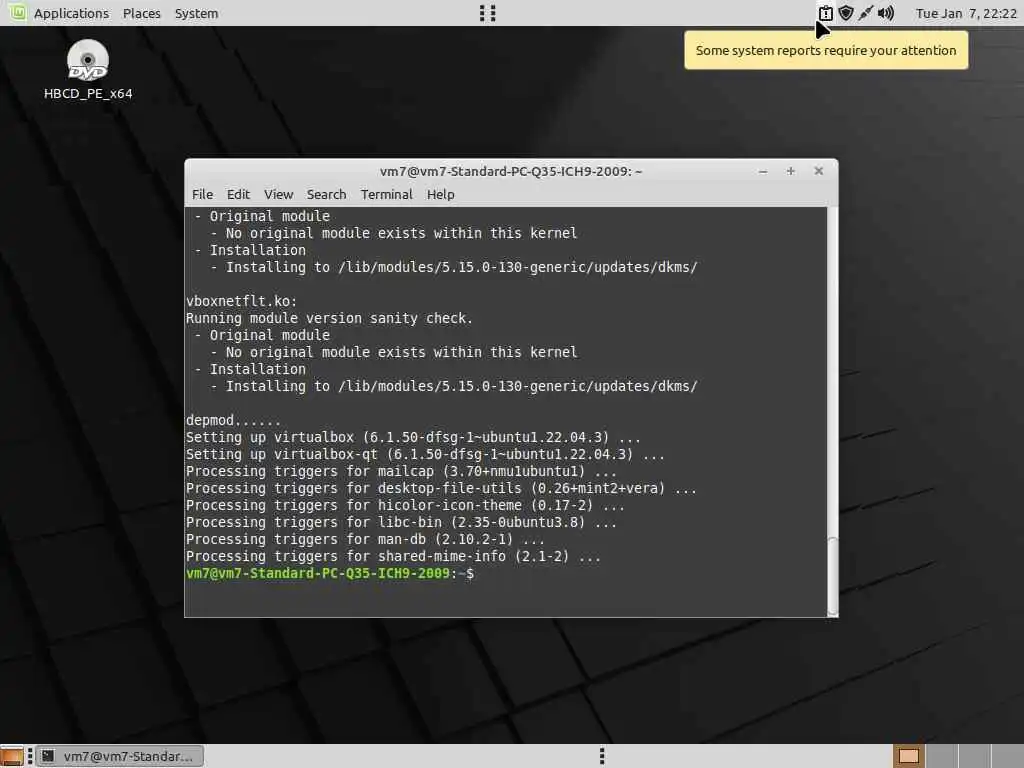The width and height of the screenshot is (1024, 768).
Task: Click 'Setting up virtualbox-qt' terminal line
Action: pyautogui.click(x=425, y=454)
